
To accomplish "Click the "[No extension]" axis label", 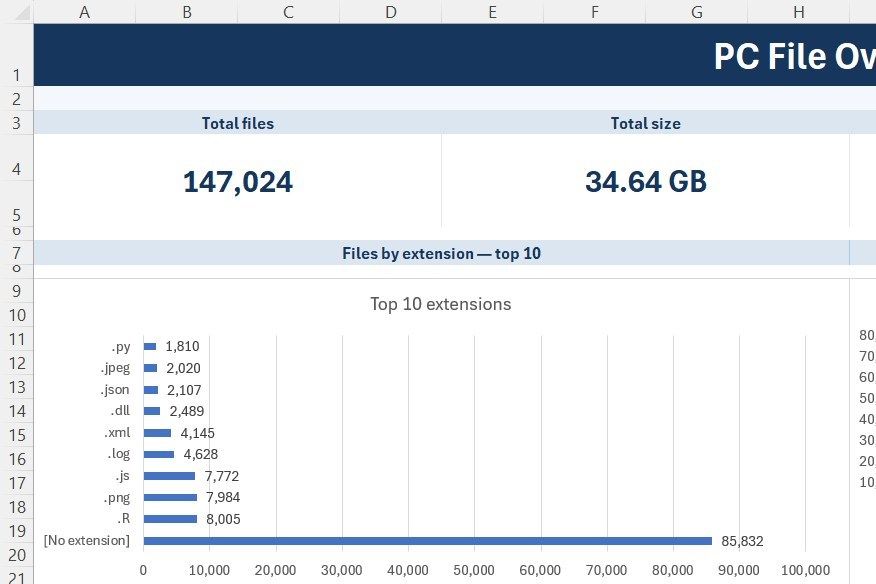I will pyautogui.click(x=87, y=541).
